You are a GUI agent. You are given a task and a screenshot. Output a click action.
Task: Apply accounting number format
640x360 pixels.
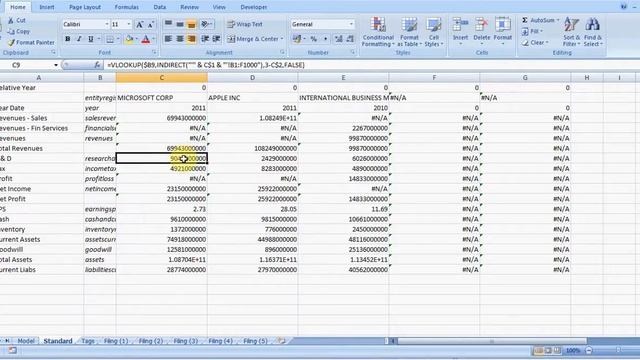point(297,39)
